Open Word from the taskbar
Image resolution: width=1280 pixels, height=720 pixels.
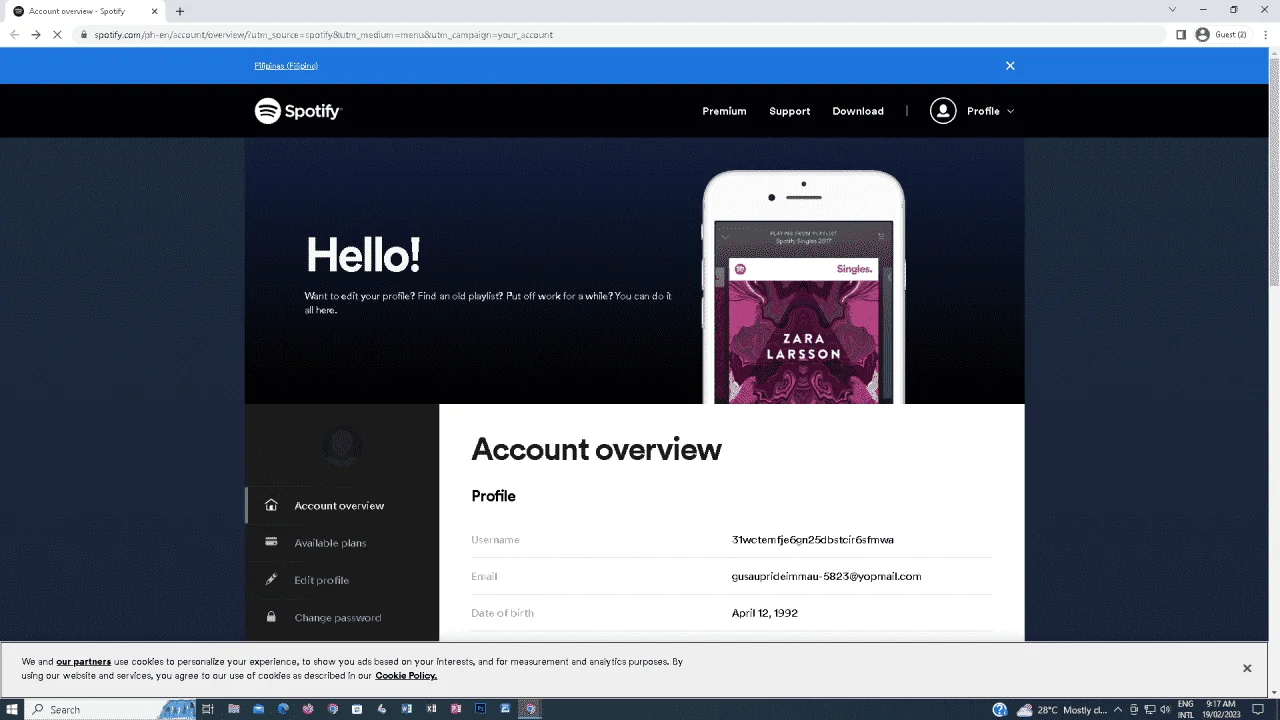point(407,709)
